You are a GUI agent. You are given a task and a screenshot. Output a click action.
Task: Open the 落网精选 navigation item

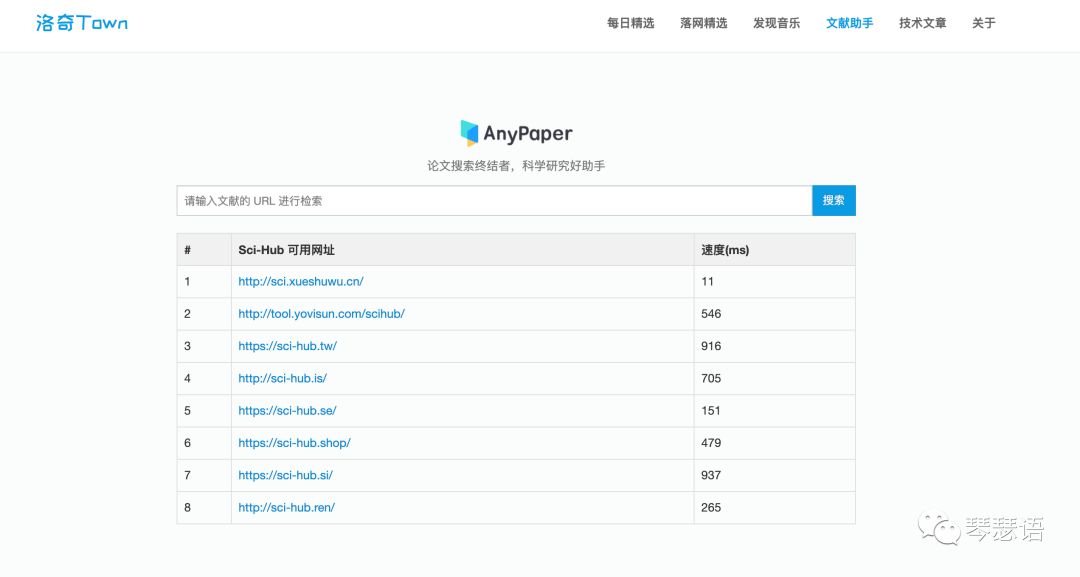coord(703,22)
